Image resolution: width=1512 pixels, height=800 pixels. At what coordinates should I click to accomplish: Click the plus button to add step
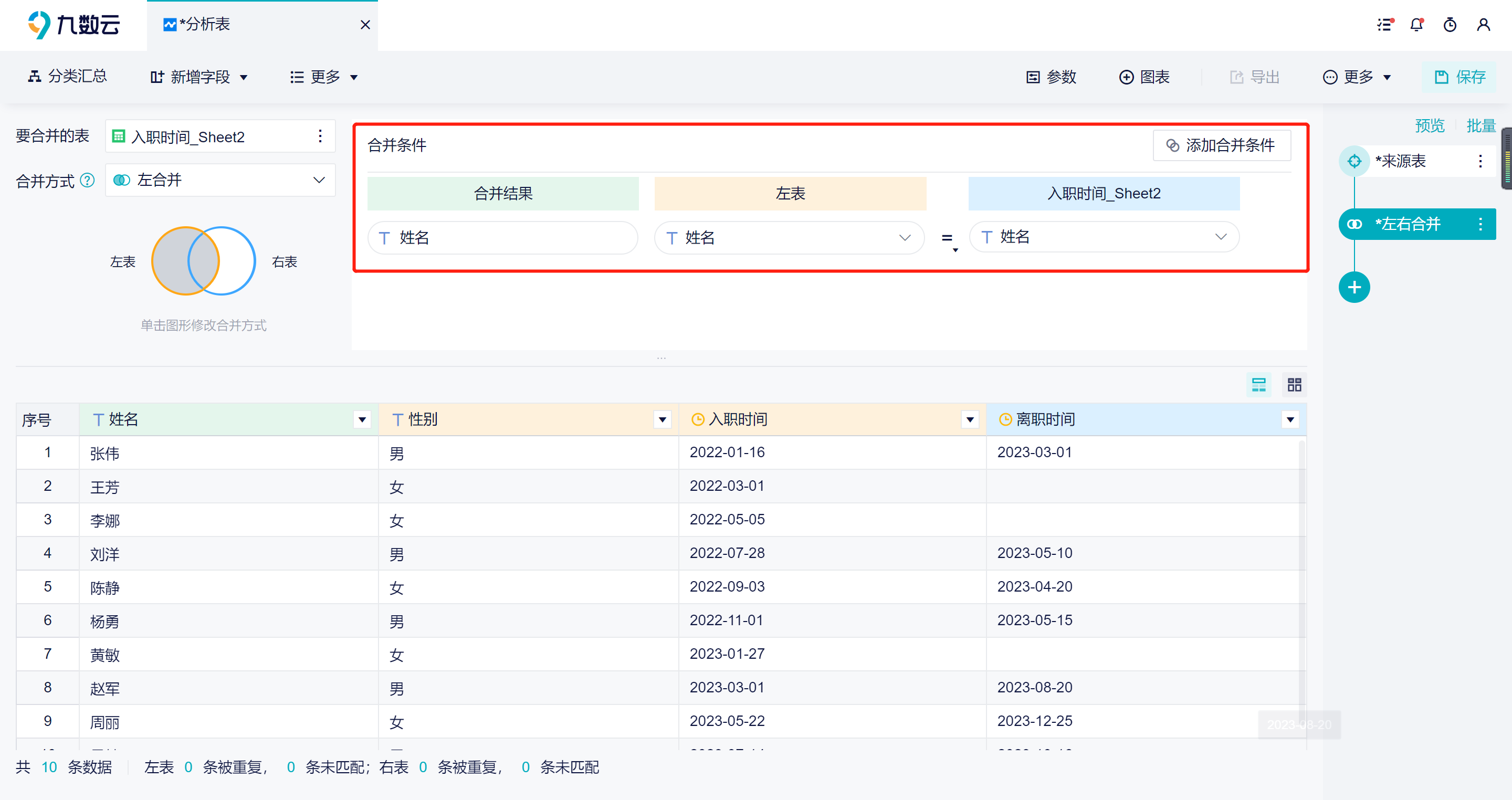pyautogui.click(x=1354, y=288)
